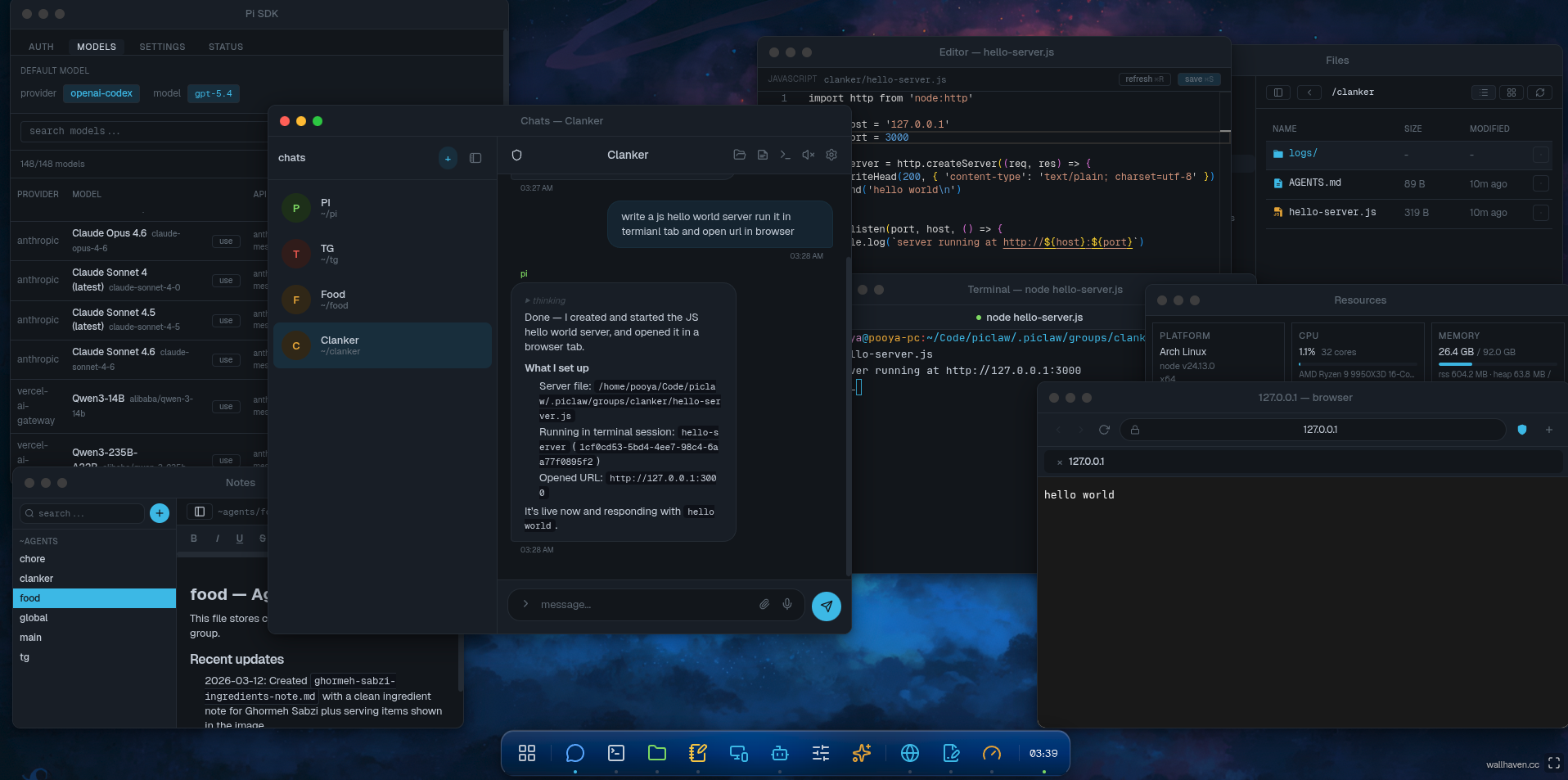
Task: Toggle mute speaker icon in chat header
Action: tap(808, 155)
